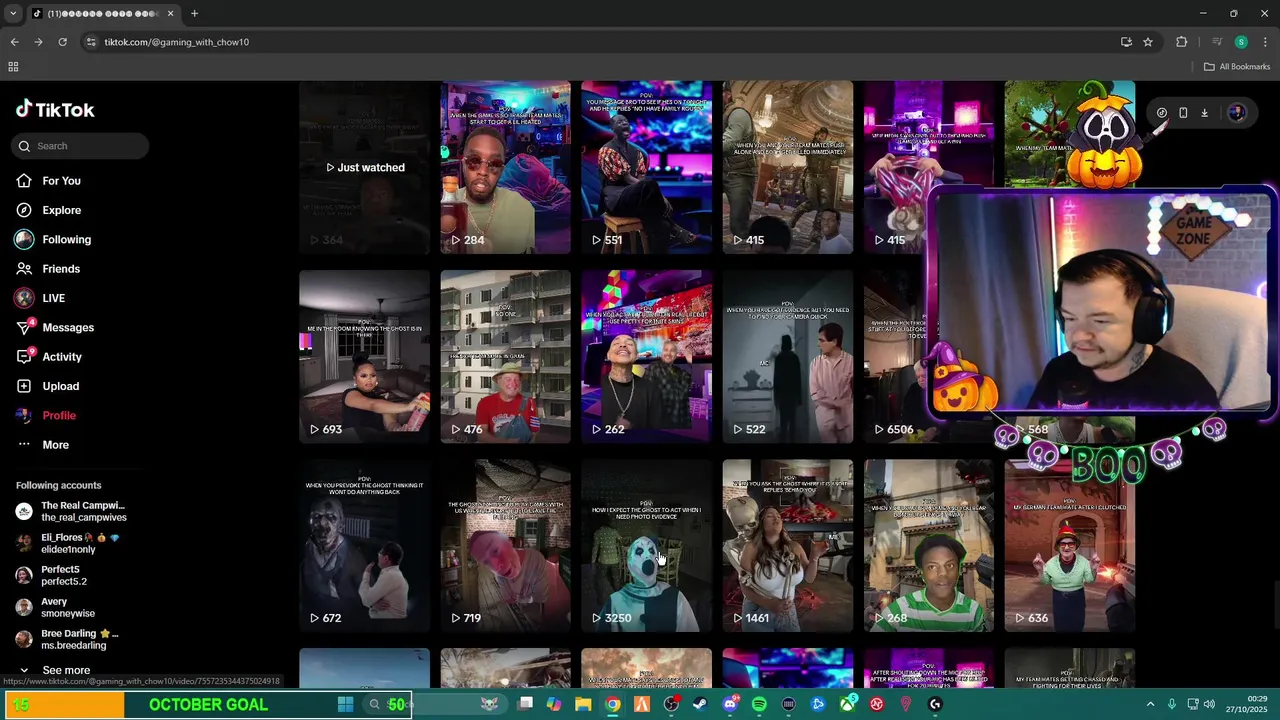Open the LIVE section
The height and width of the screenshot is (720, 1280).
tap(53, 298)
